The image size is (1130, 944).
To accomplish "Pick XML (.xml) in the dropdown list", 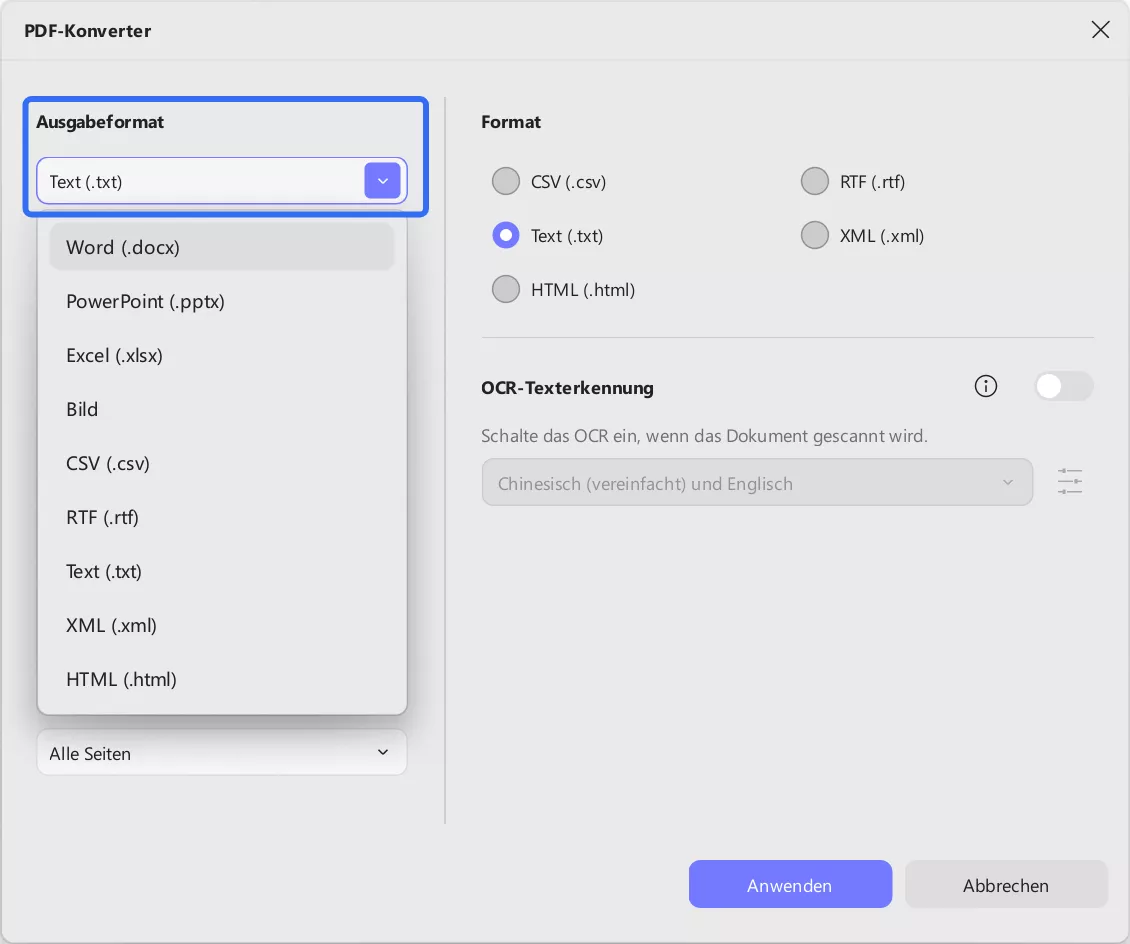I will pyautogui.click(x=111, y=625).
